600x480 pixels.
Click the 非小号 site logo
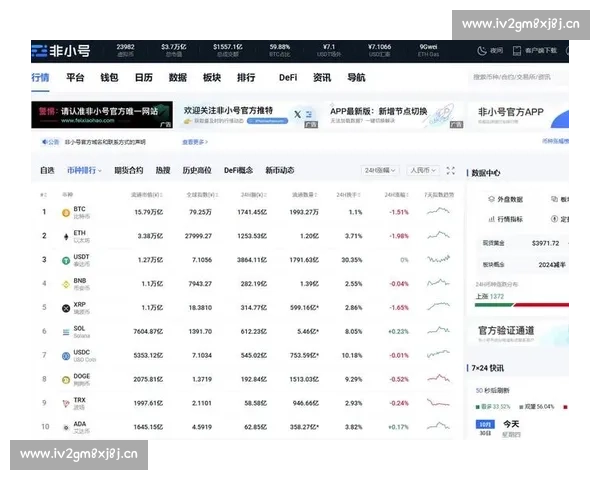pyautogui.click(x=61, y=51)
